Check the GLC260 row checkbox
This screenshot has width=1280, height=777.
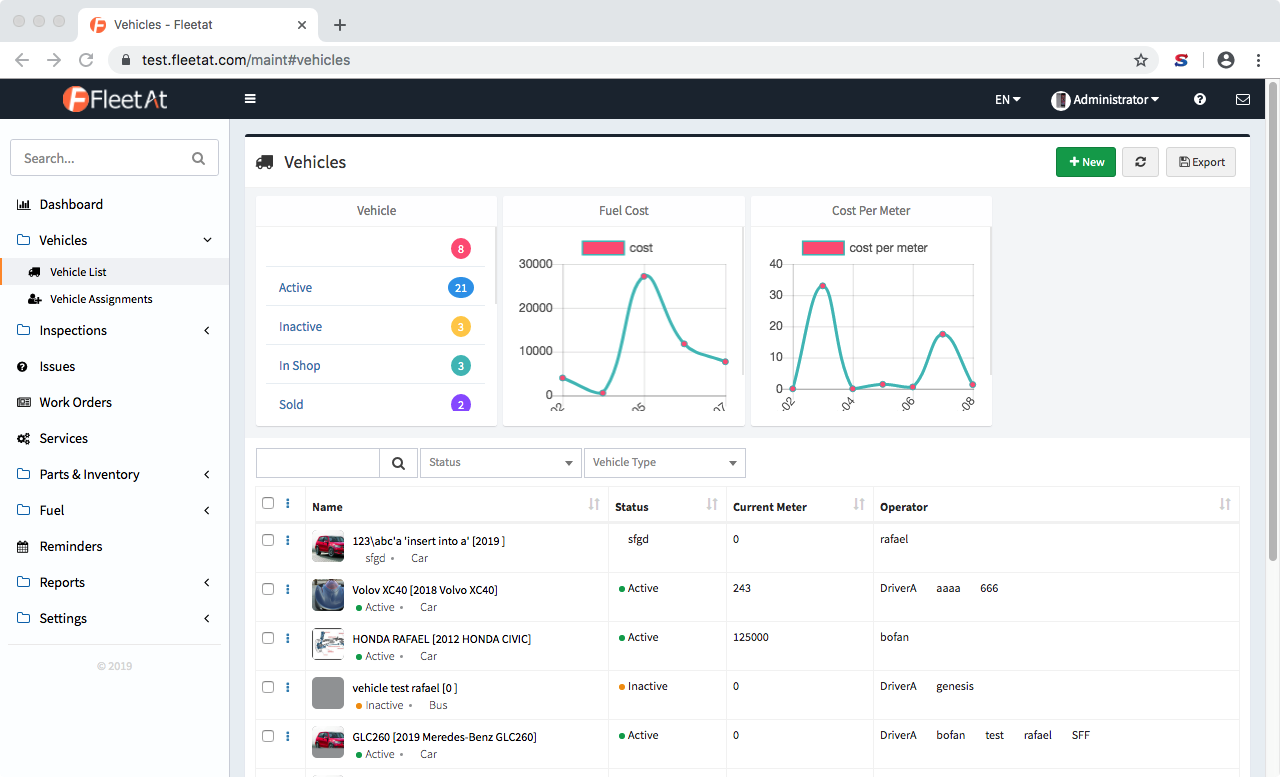[268, 736]
